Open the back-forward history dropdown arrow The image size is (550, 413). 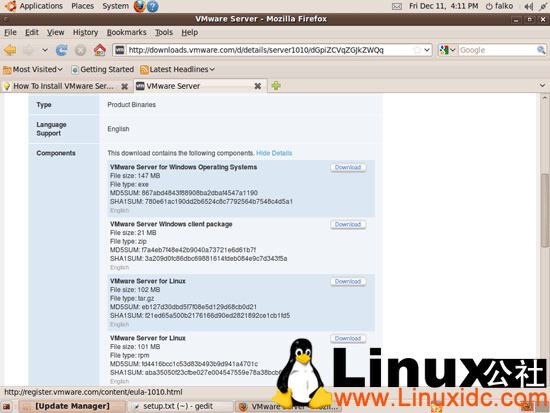point(45,50)
